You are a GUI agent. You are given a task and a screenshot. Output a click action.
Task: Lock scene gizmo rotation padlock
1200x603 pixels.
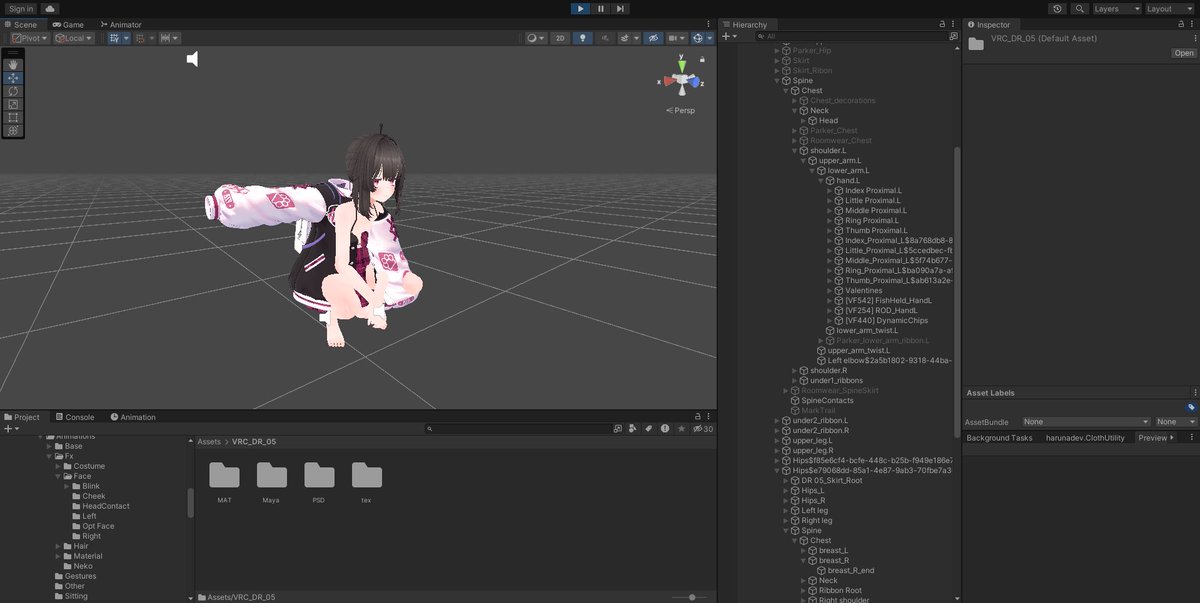click(703, 59)
